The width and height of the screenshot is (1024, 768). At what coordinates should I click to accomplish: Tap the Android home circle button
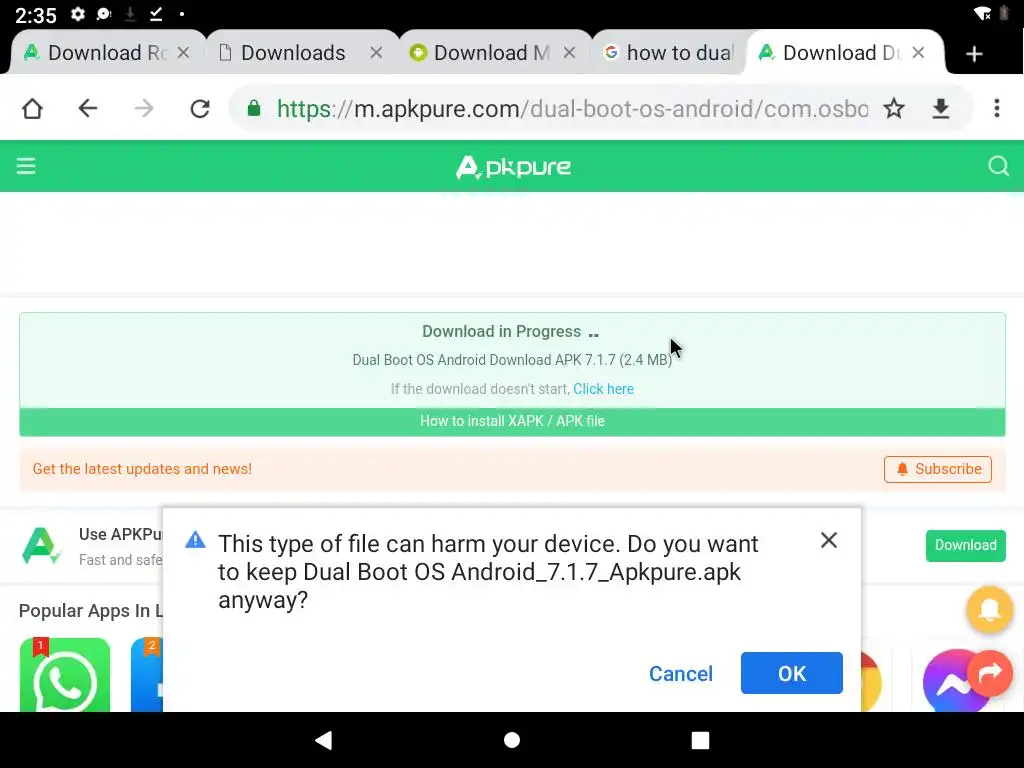[x=512, y=740]
